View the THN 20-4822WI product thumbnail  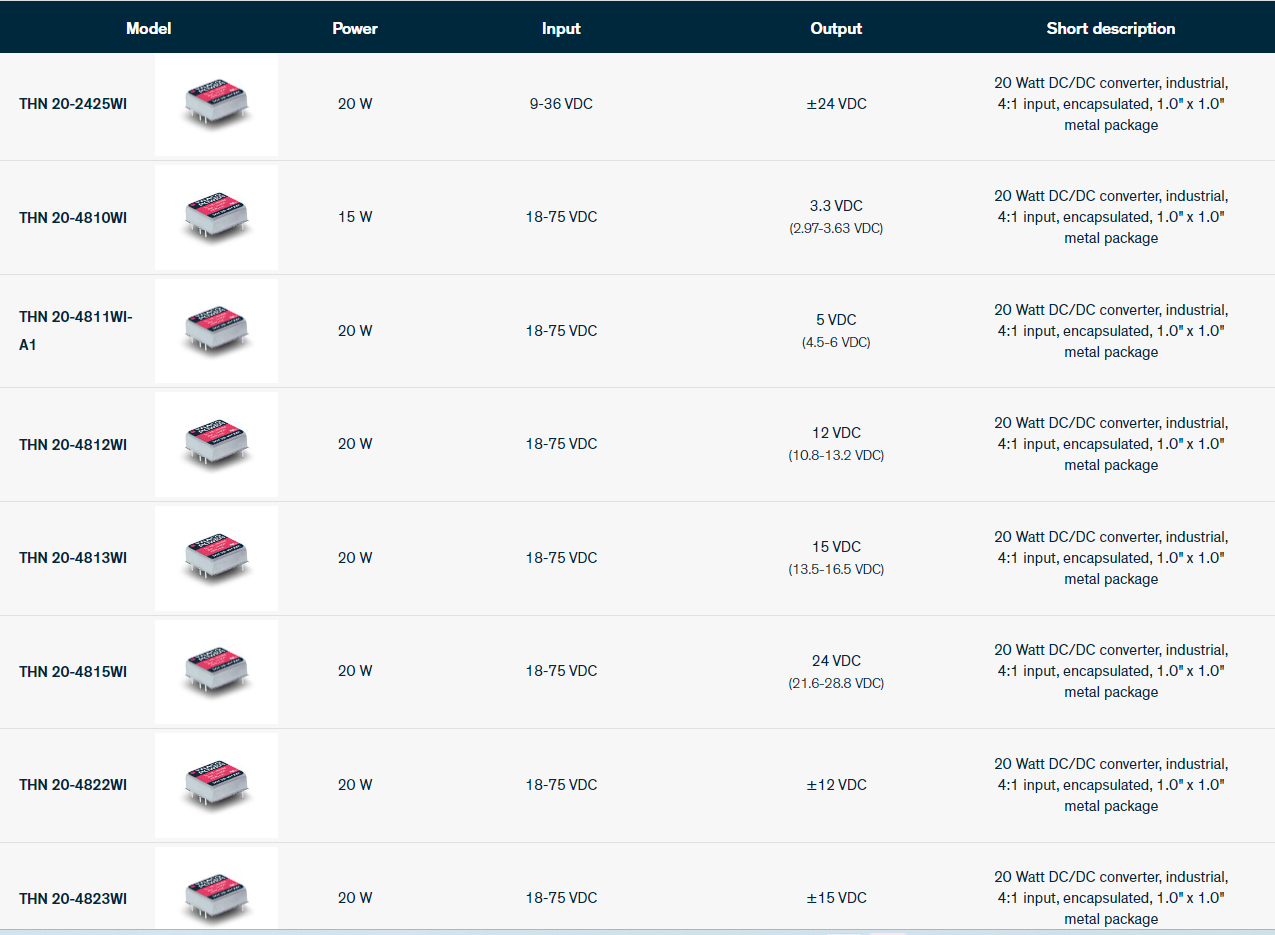[x=216, y=785]
